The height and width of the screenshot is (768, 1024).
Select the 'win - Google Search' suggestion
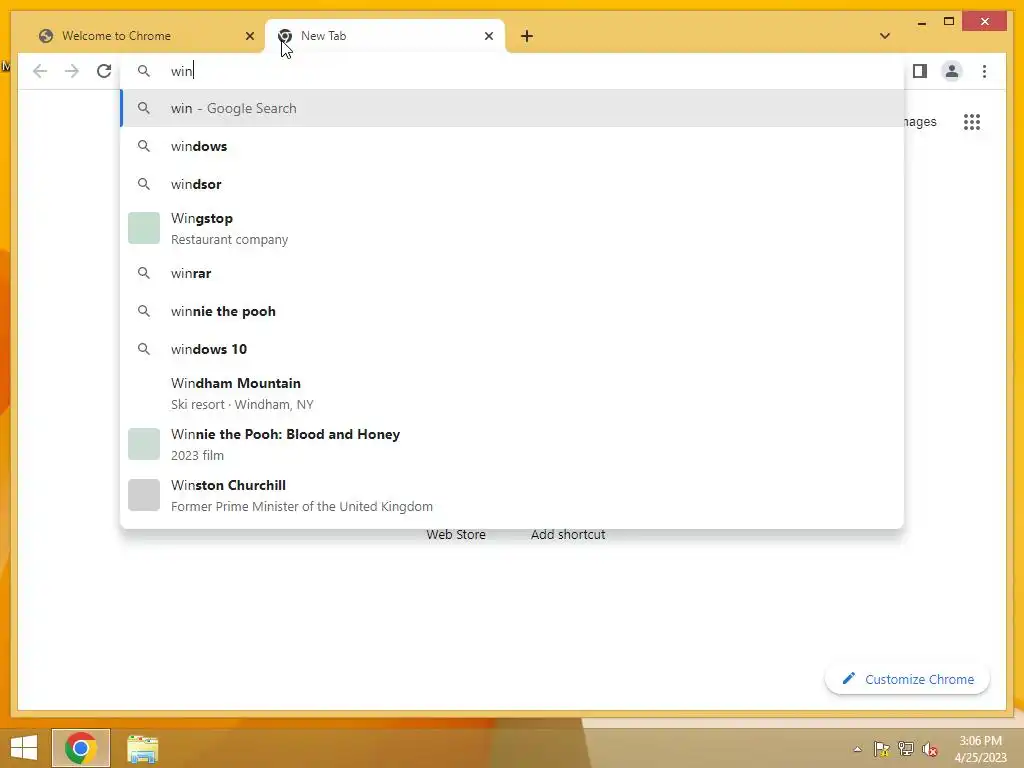pyautogui.click(x=513, y=108)
